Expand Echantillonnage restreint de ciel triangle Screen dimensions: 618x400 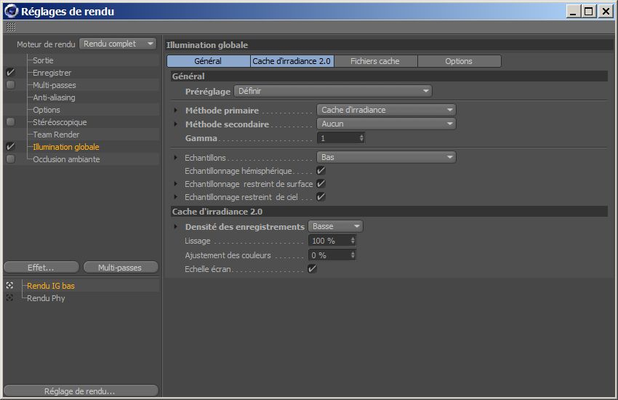(176, 197)
